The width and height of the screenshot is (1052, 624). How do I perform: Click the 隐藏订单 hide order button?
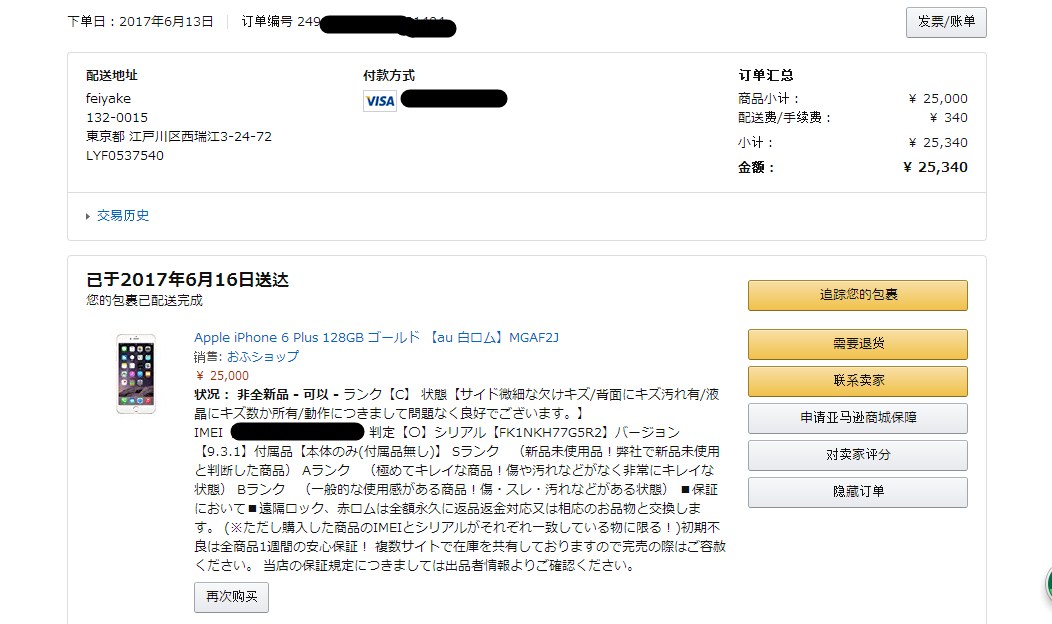(857, 492)
